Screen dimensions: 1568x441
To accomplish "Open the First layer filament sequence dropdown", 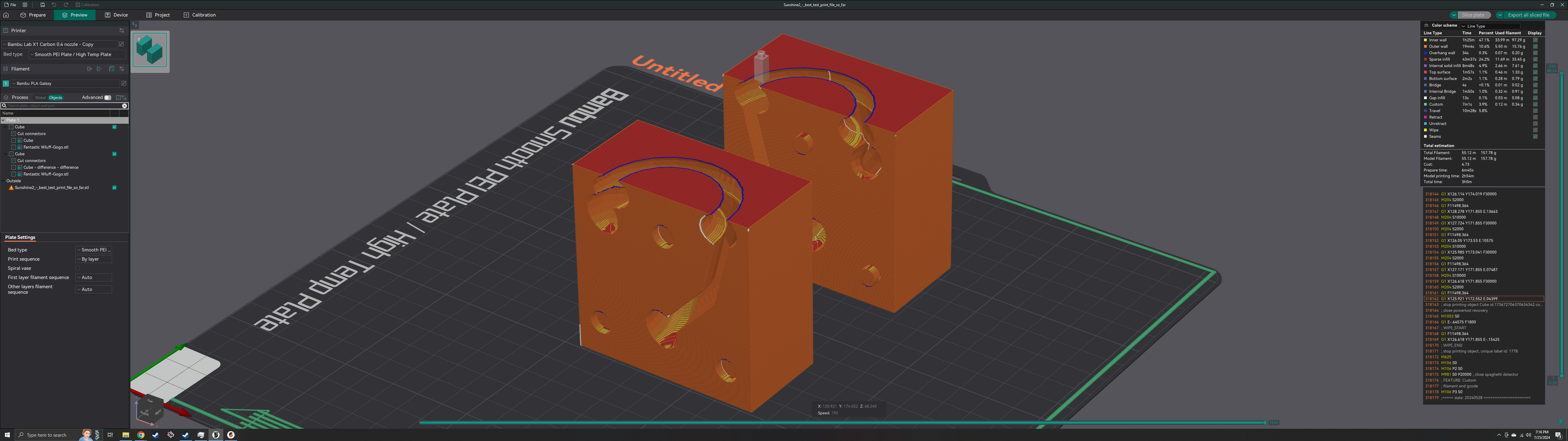I will tap(94, 277).
